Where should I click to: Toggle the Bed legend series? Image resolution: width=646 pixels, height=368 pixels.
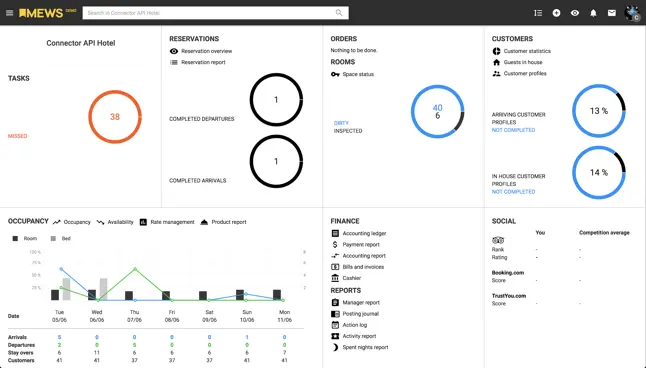(61, 238)
